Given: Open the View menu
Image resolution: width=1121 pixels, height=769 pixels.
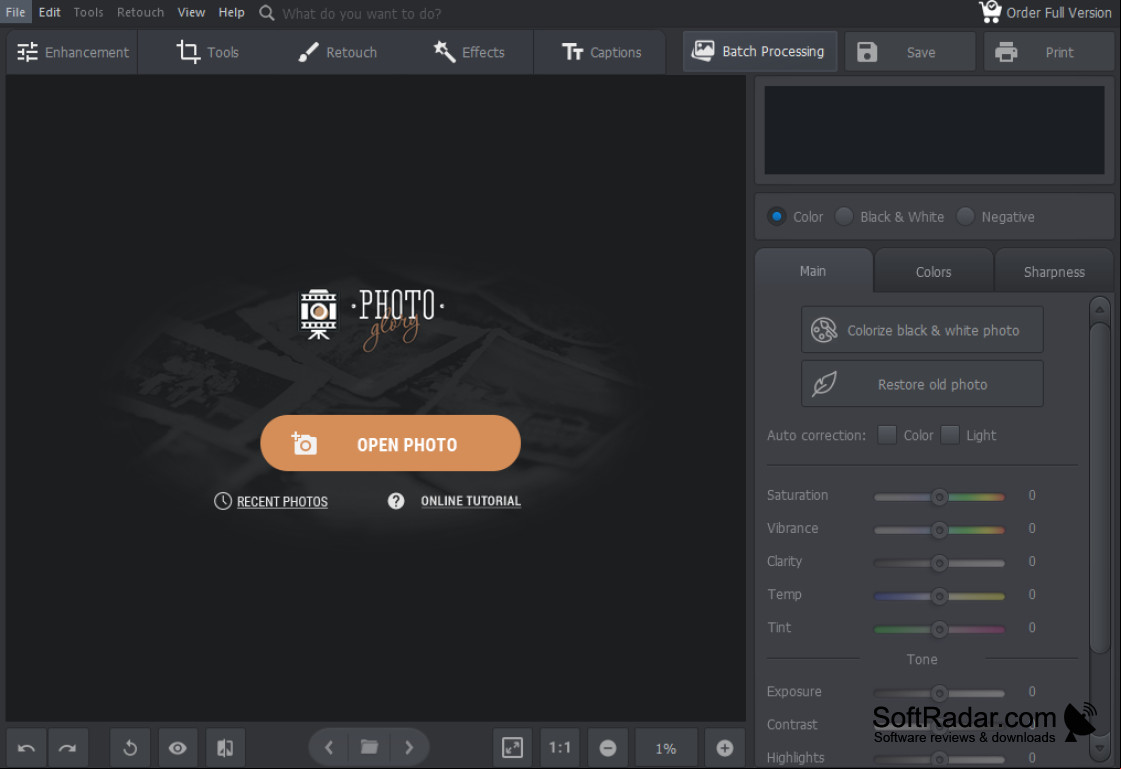Looking at the screenshot, I should pos(191,12).
